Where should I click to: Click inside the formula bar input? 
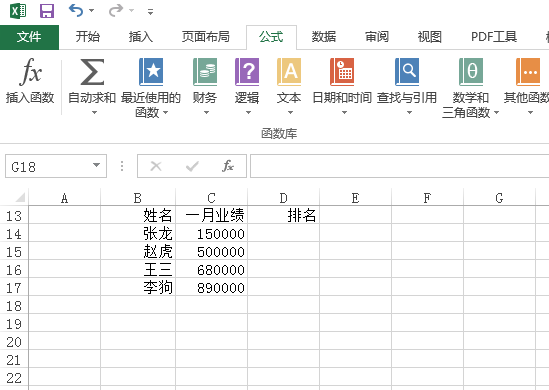click(399, 166)
